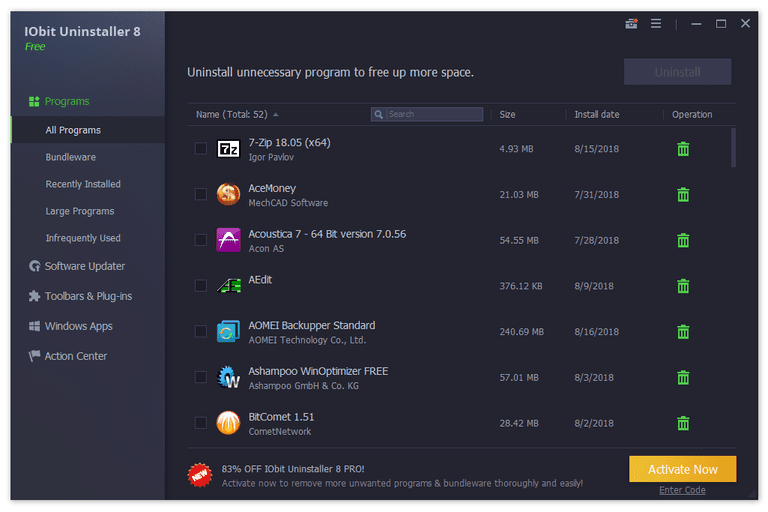
Task: Select the BitComet 1.51 checkbox
Action: (x=201, y=422)
